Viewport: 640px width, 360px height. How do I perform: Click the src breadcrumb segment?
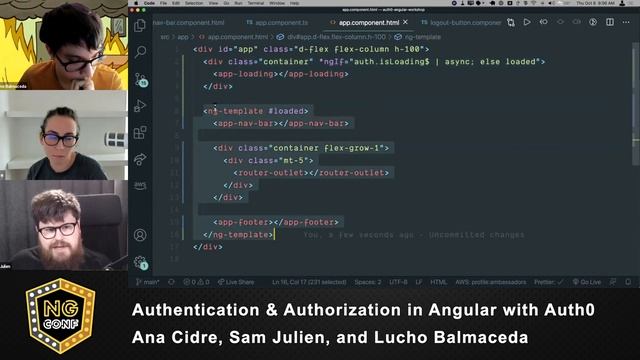pyautogui.click(x=164, y=37)
